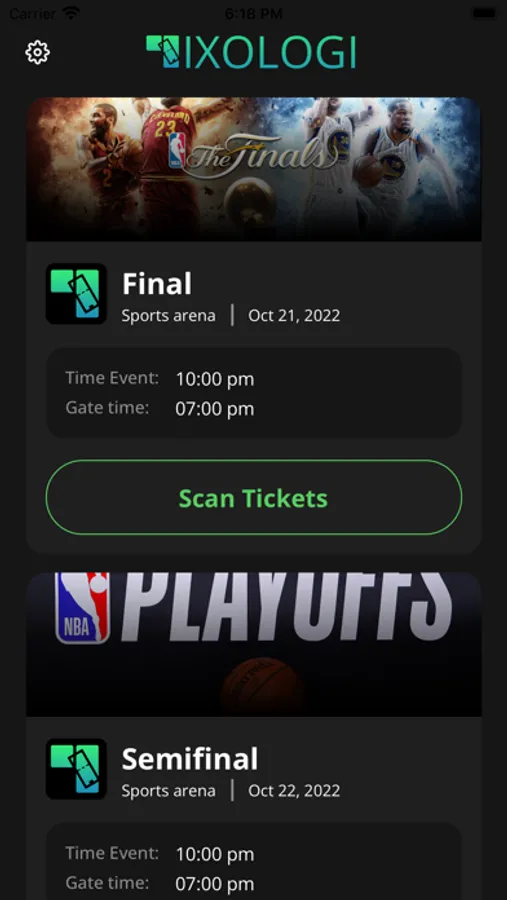
Task: Tap Scan Tickets for the Final event
Action: point(254,498)
